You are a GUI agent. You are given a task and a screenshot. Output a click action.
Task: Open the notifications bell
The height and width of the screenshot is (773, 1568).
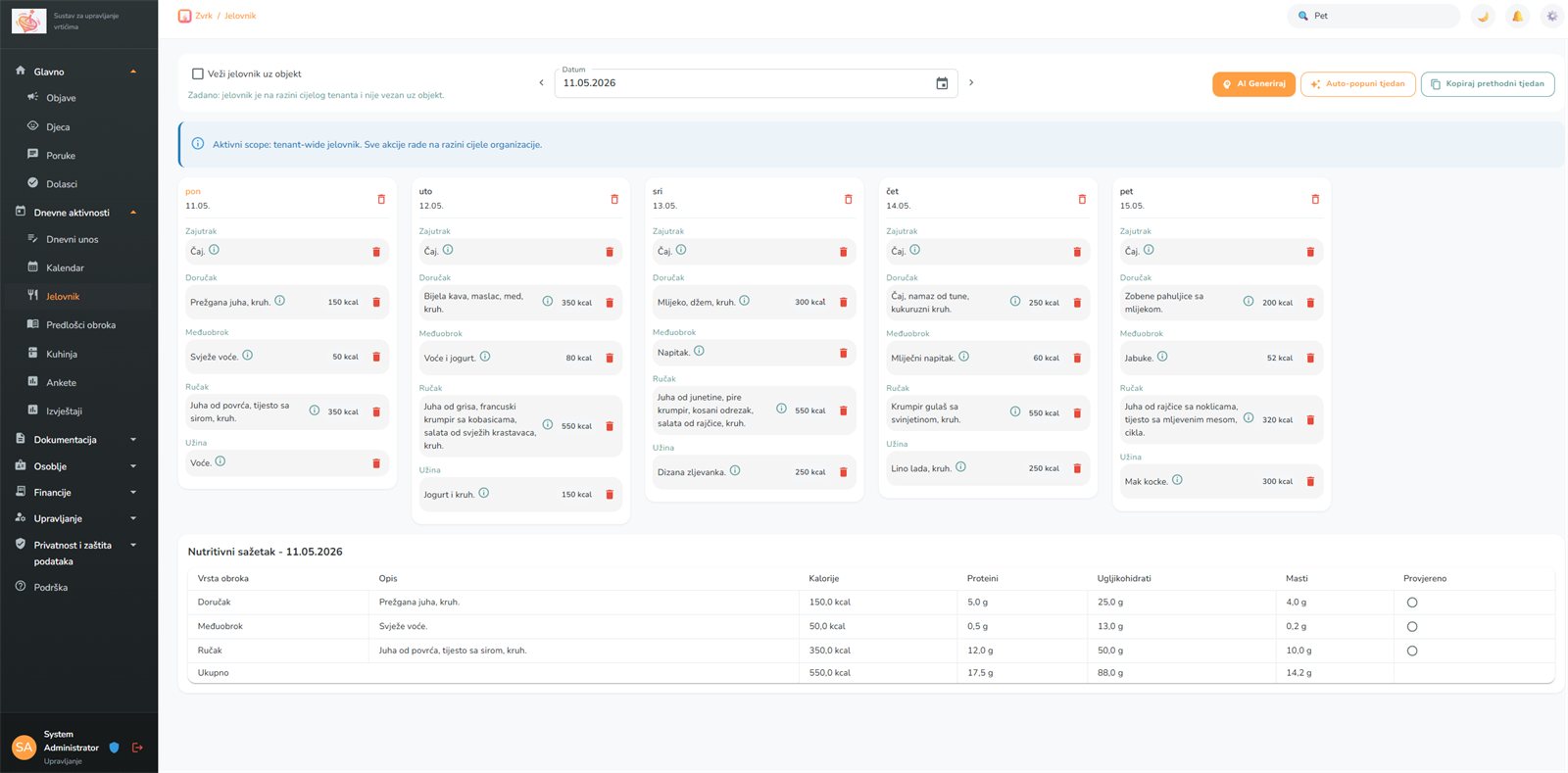[1517, 16]
